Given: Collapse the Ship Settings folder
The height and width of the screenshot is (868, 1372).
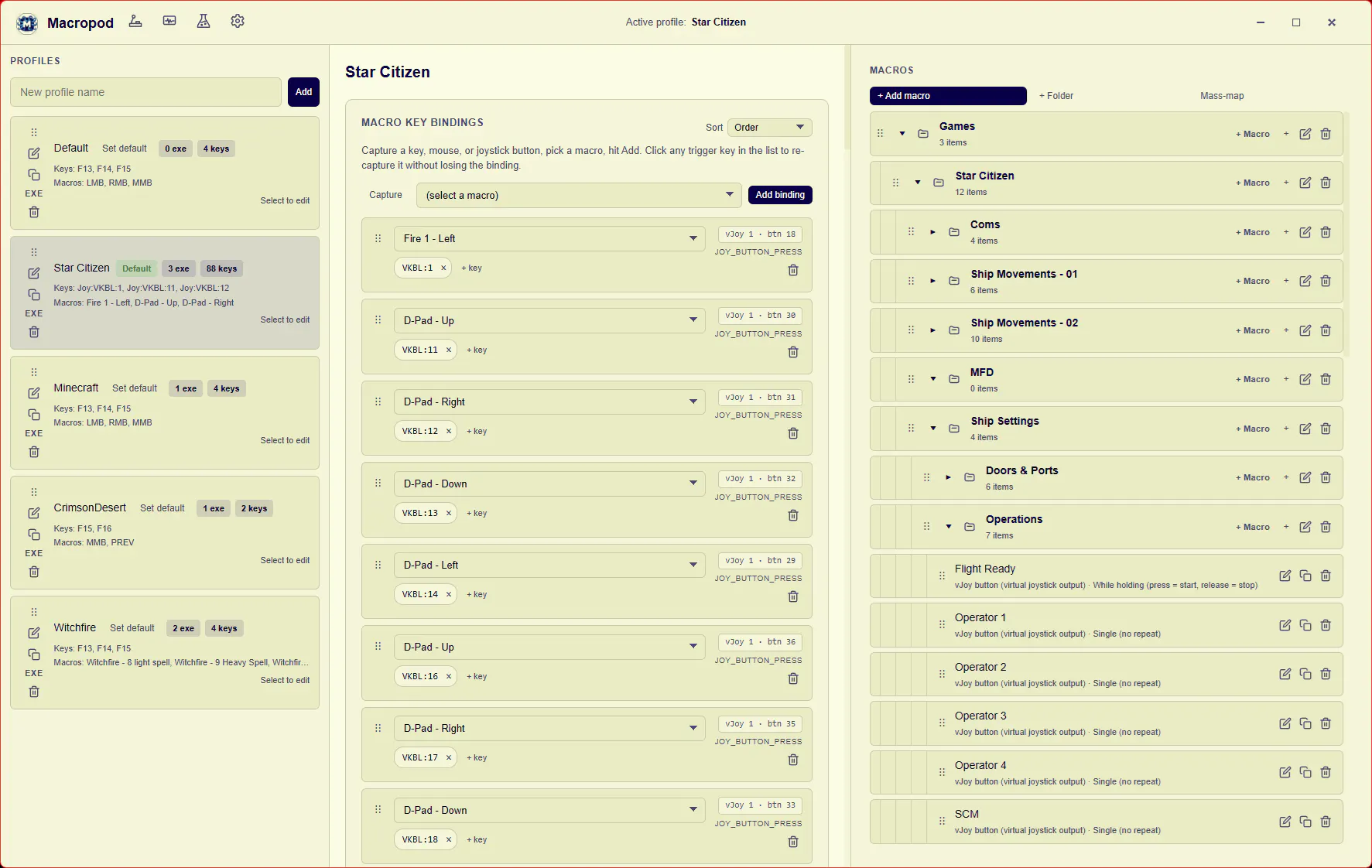Looking at the screenshot, I should [933, 429].
